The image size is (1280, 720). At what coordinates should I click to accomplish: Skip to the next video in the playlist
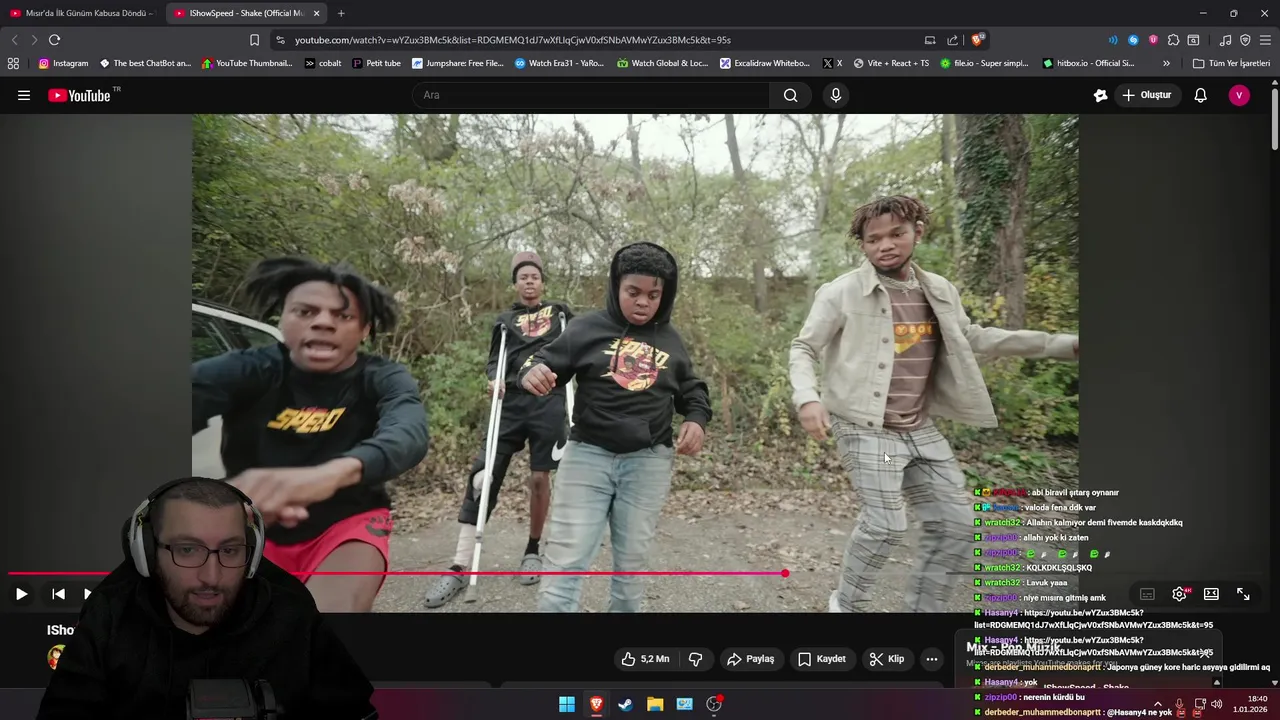88,594
